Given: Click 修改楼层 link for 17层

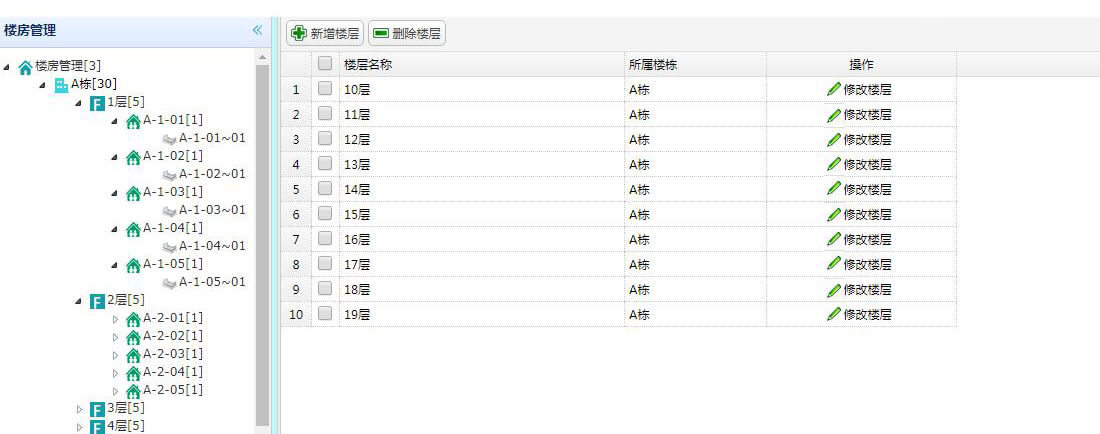Looking at the screenshot, I should (x=867, y=264).
